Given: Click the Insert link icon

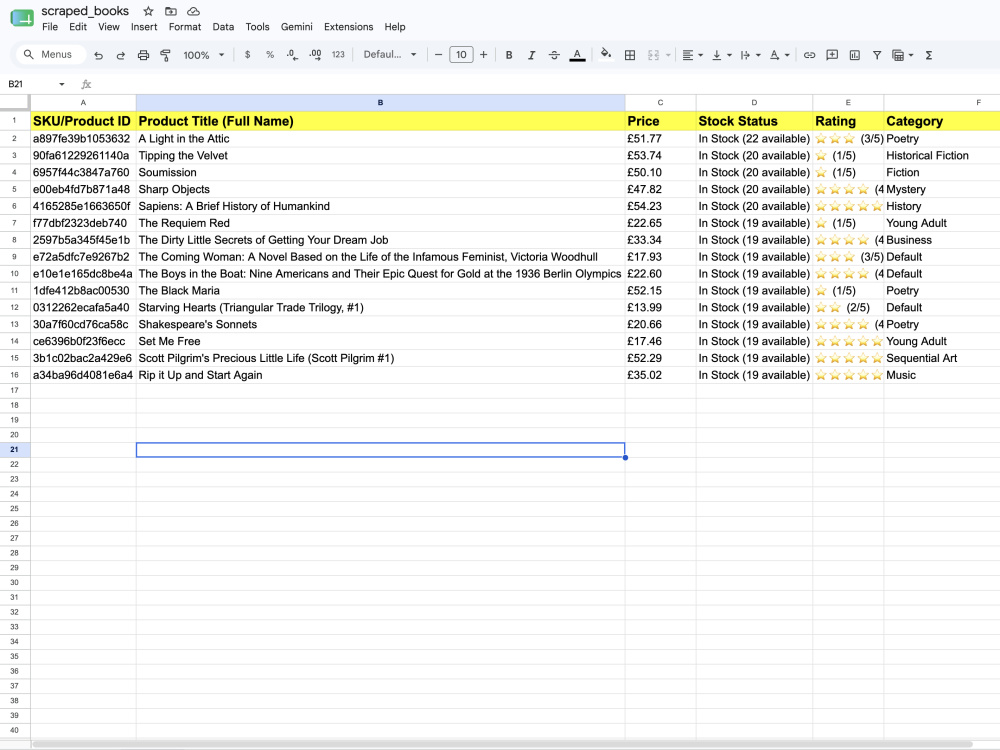Looking at the screenshot, I should [x=809, y=55].
